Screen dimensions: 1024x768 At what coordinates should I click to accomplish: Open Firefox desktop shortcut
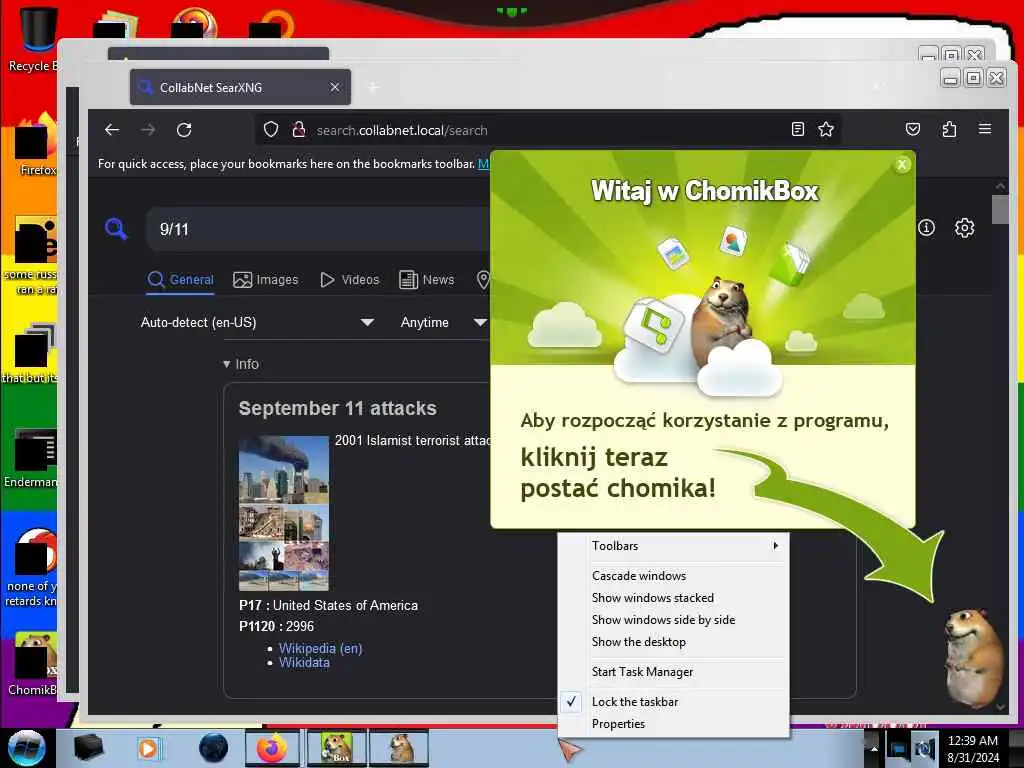pyautogui.click(x=36, y=145)
